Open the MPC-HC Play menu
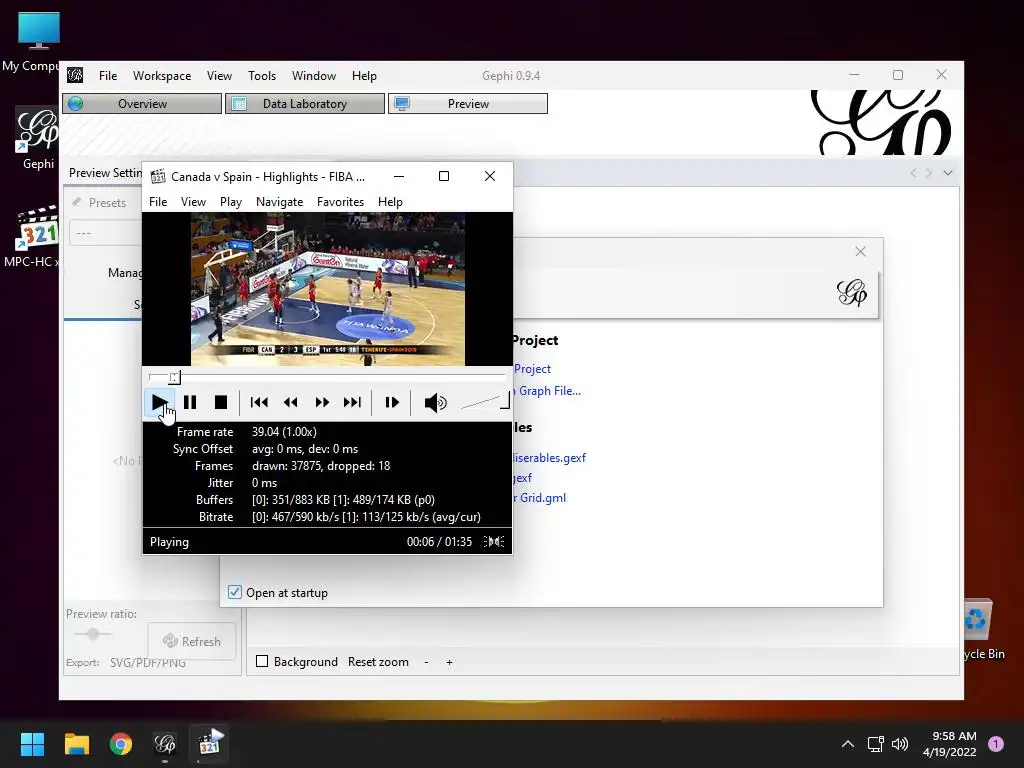Screen dimensions: 1024x768 (x=231, y=202)
